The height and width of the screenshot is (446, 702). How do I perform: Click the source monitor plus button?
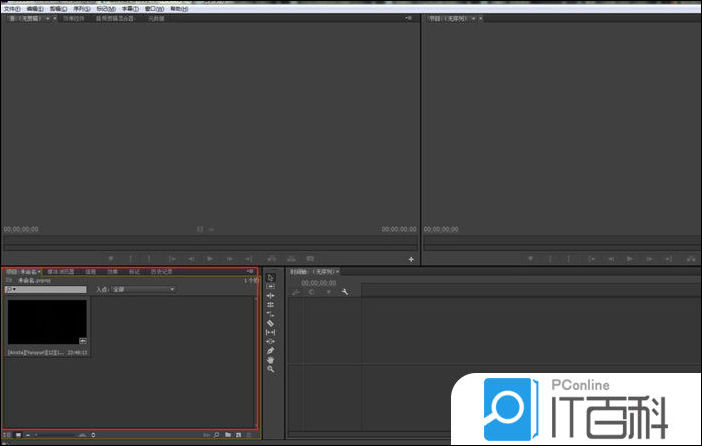click(x=411, y=259)
